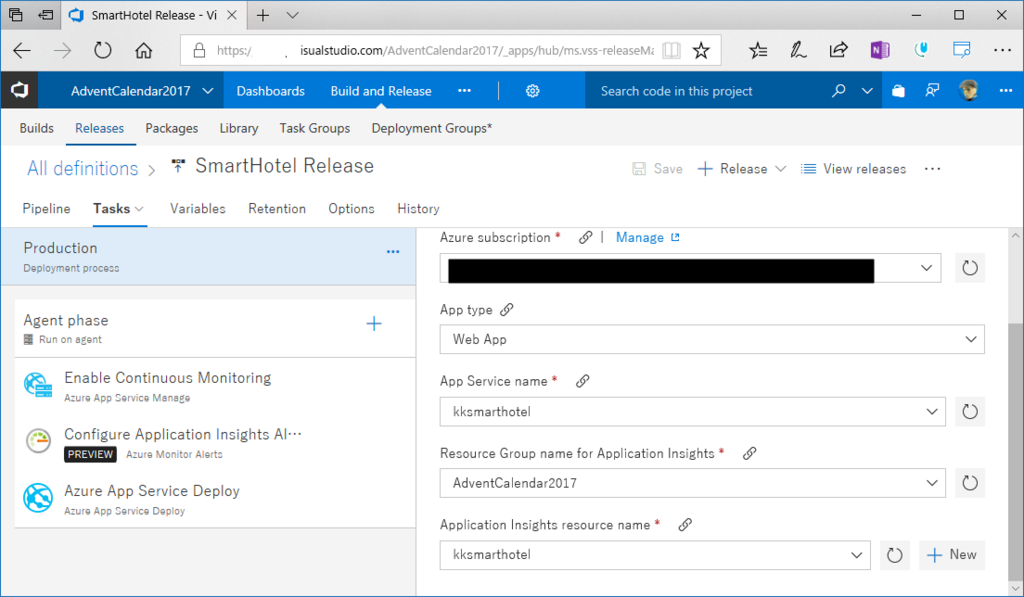This screenshot has width=1024, height=597.
Task: Add a task to Agent phase
Action: coord(374,323)
